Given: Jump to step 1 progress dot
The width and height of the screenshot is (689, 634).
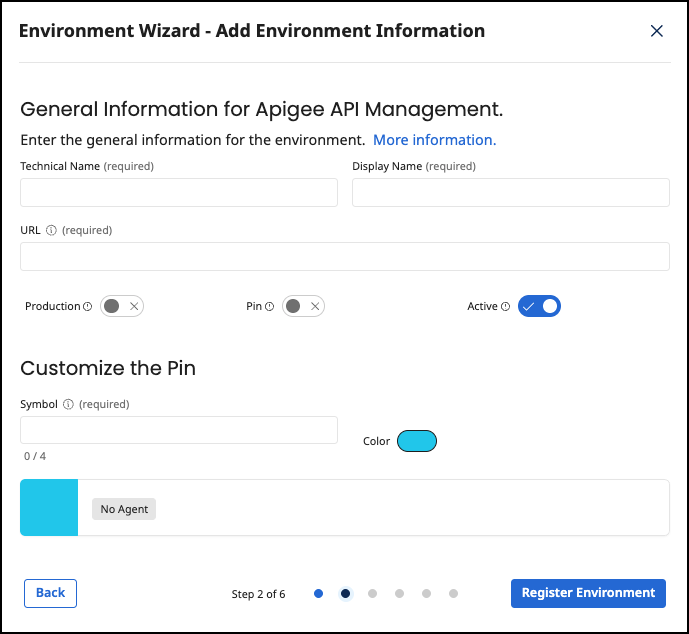Looking at the screenshot, I should point(319,594).
